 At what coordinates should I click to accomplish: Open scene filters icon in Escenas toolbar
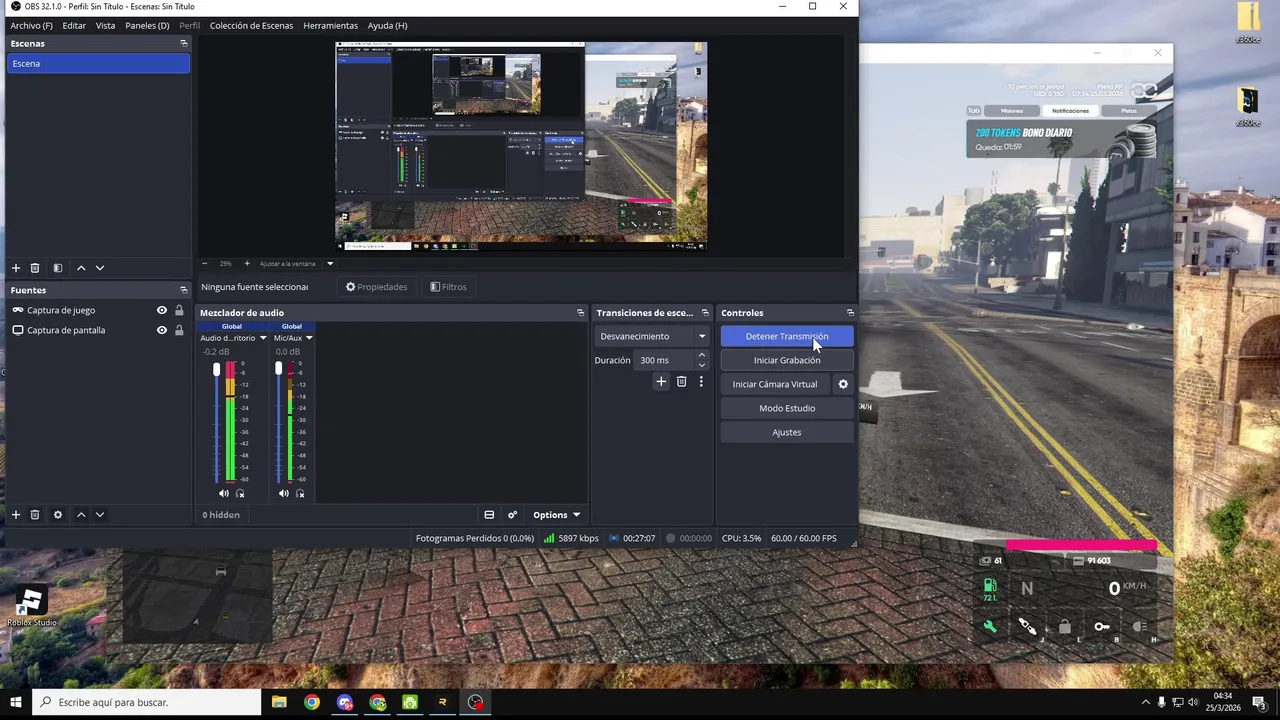(x=57, y=268)
